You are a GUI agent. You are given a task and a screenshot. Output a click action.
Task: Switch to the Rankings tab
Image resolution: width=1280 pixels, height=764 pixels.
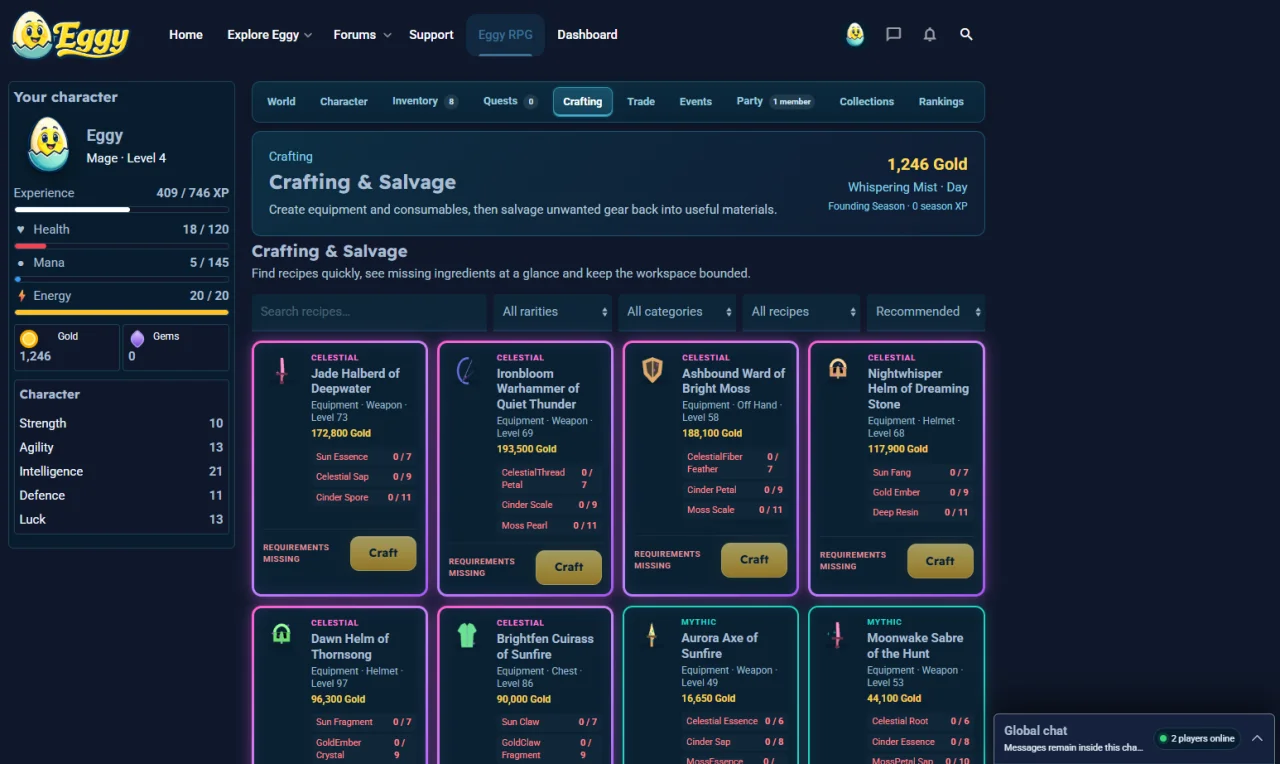coord(941,102)
